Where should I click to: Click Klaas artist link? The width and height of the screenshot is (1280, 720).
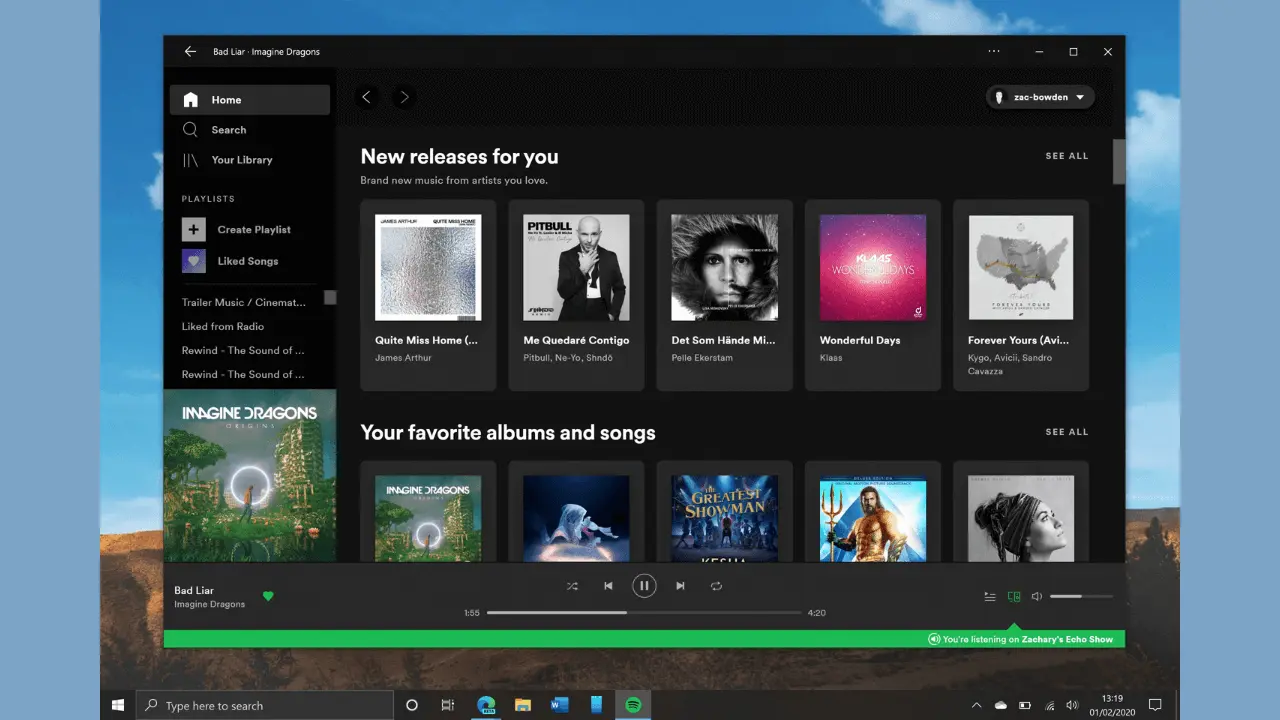[831, 357]
